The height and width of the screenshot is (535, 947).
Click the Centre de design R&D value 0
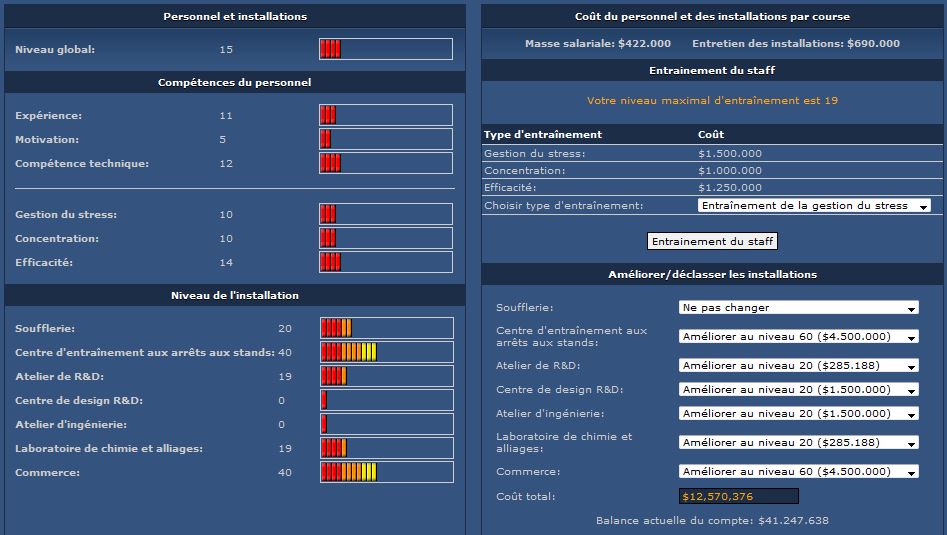pos(281,400)
